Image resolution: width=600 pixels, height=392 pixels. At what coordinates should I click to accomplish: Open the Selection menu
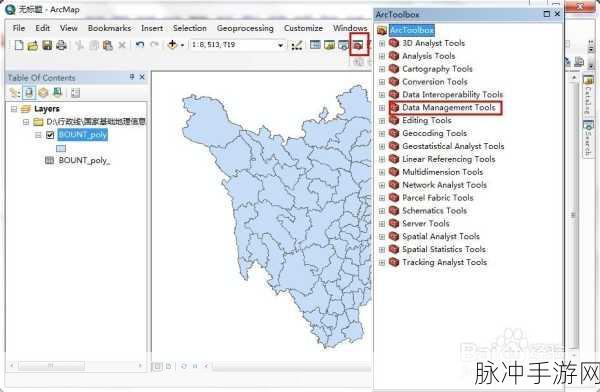coord(189,28)
